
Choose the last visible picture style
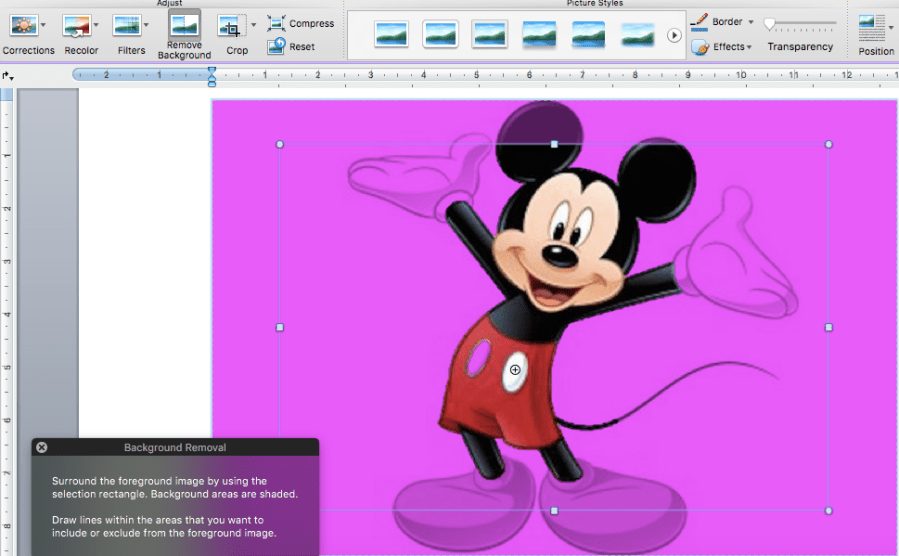pyautogui.click(x=637, y=34)
